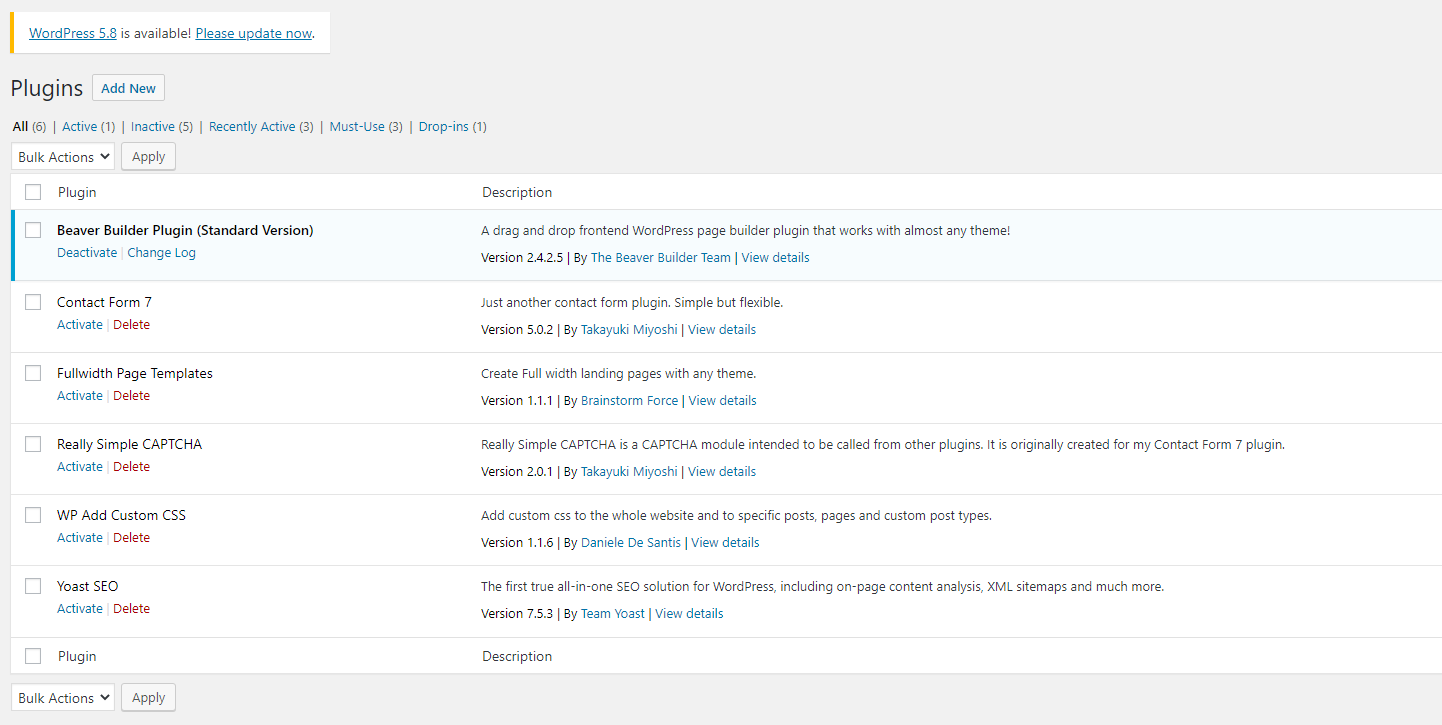View details for WP Add Custom CSS
Image resolution: width=1442 pixels, height=725 pixels.
click(x=725, y=543)
